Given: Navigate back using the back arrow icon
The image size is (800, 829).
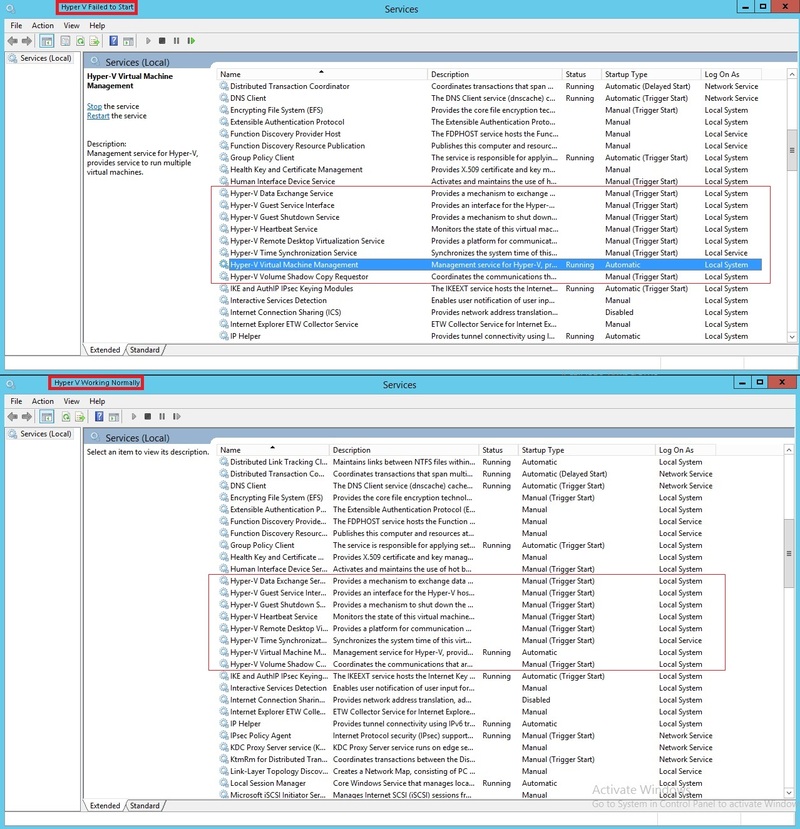Looking at the screenshot, I should [x=13, y=40].
